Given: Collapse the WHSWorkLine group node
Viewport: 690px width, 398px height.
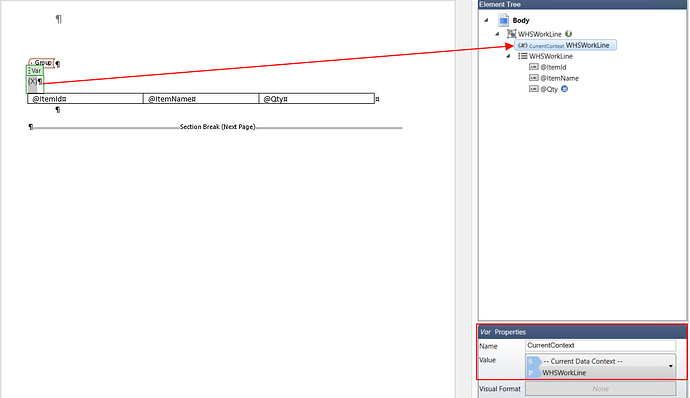Looking at the screenshot, I should (x=497, y=34).
